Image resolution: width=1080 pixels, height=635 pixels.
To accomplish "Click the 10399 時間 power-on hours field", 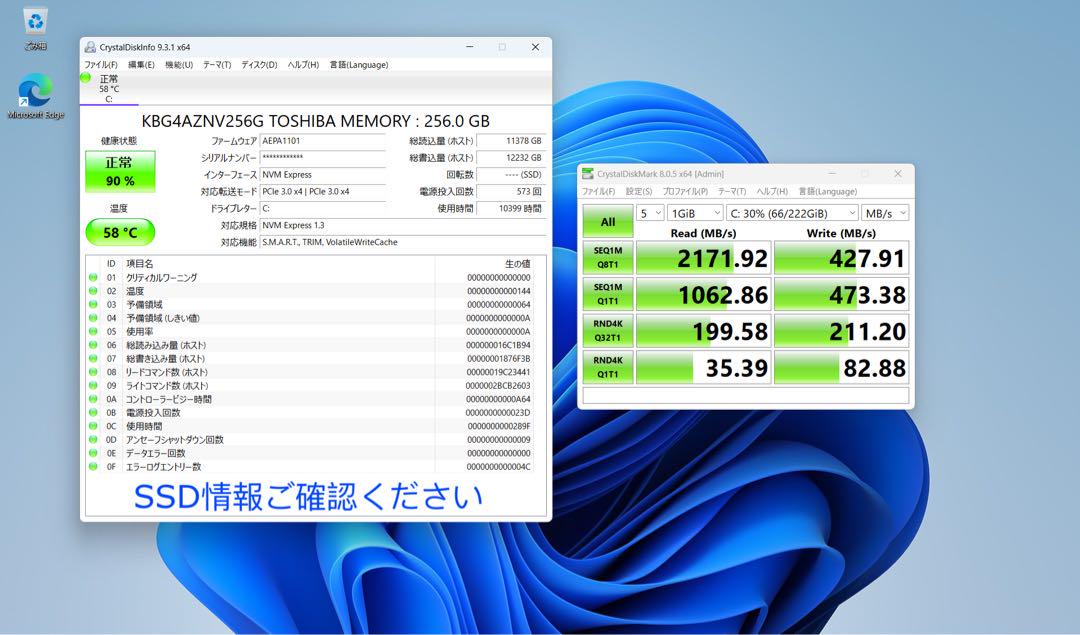I will tap(510, 209).
